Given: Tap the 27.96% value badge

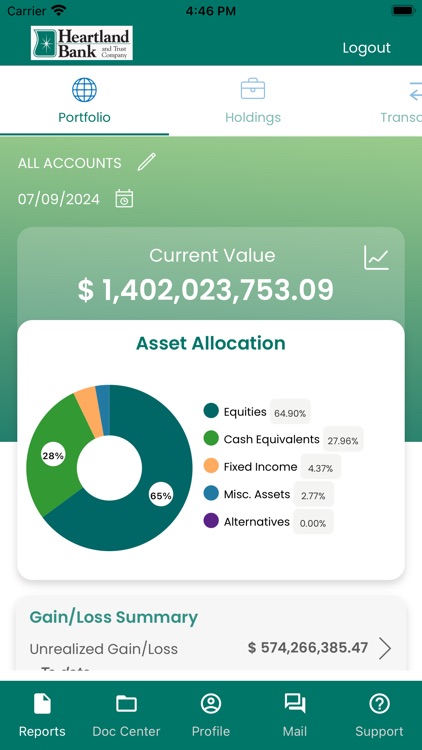Looking at the screenshot, I should (343, 440).
